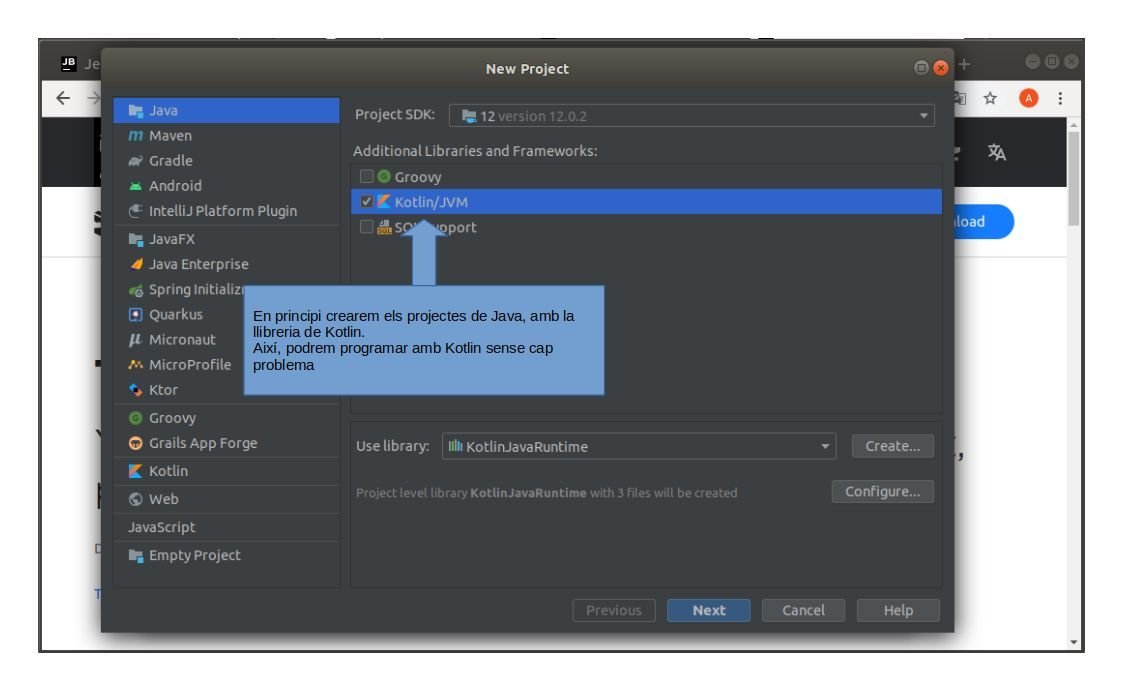
Task: Select the Kotlin icon in sidebar
Action: pos(135,470)
